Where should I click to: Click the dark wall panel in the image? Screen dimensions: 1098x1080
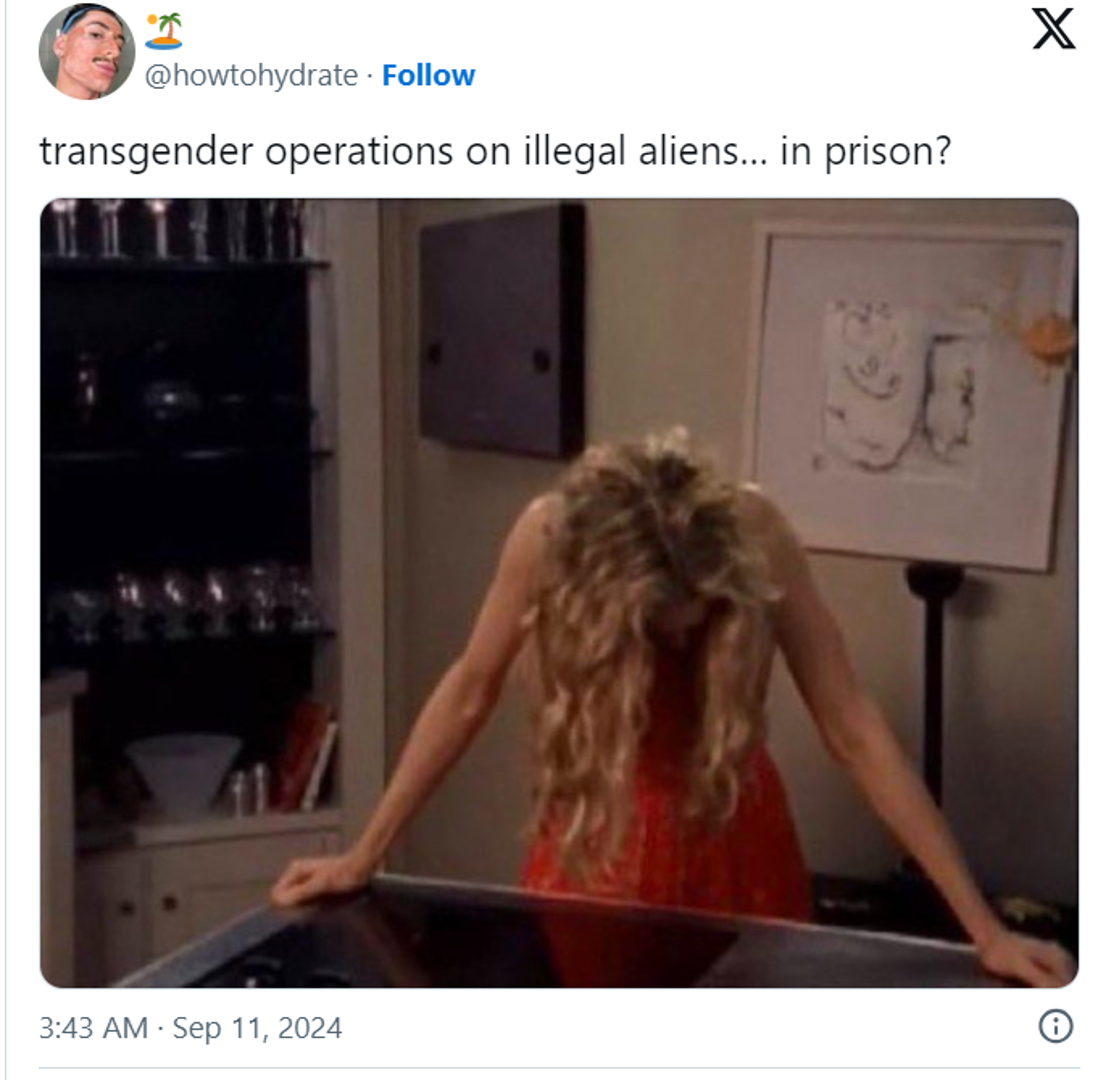tap(502, 329)
